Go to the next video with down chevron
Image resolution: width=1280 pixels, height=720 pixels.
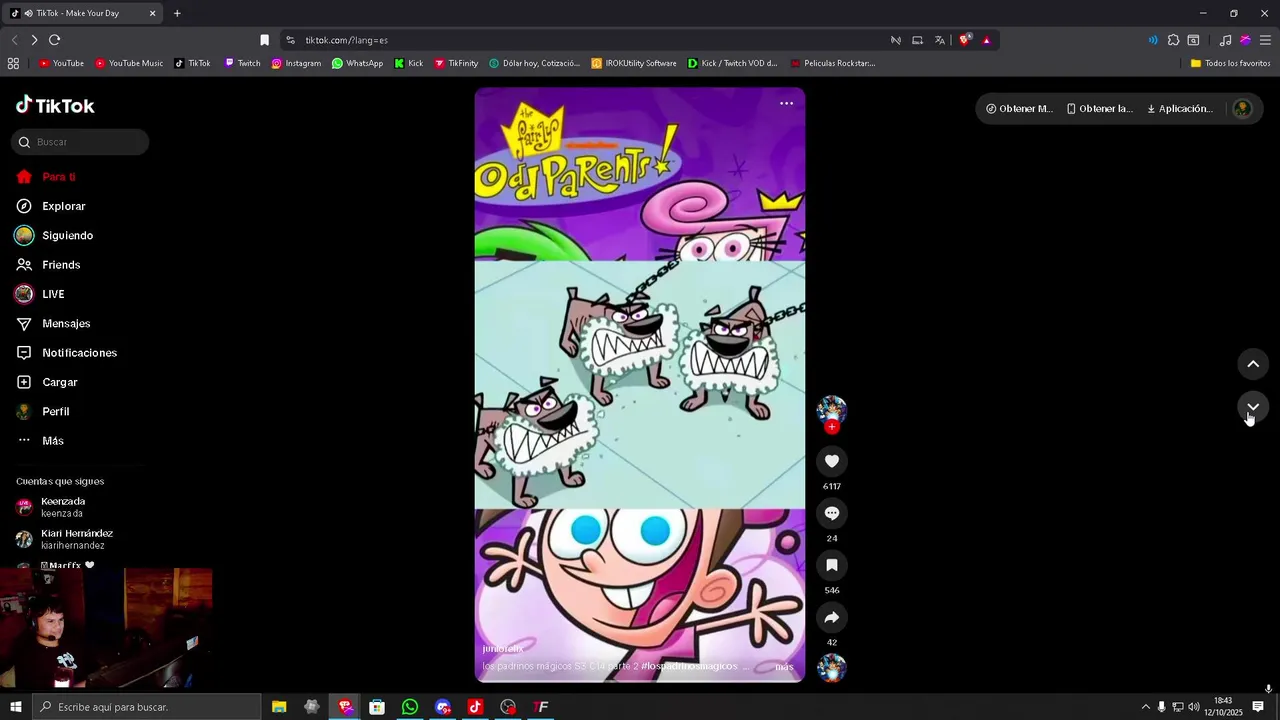1253,407
